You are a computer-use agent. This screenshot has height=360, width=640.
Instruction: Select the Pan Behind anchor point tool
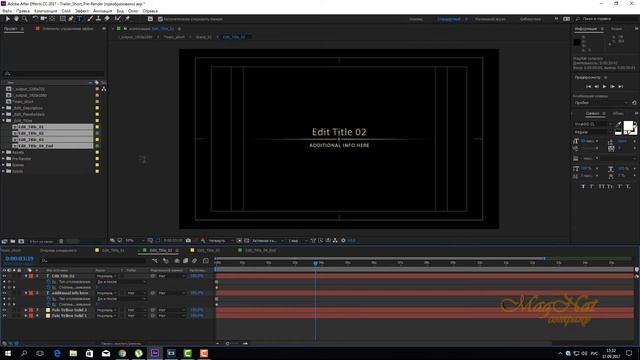(52, 19)
